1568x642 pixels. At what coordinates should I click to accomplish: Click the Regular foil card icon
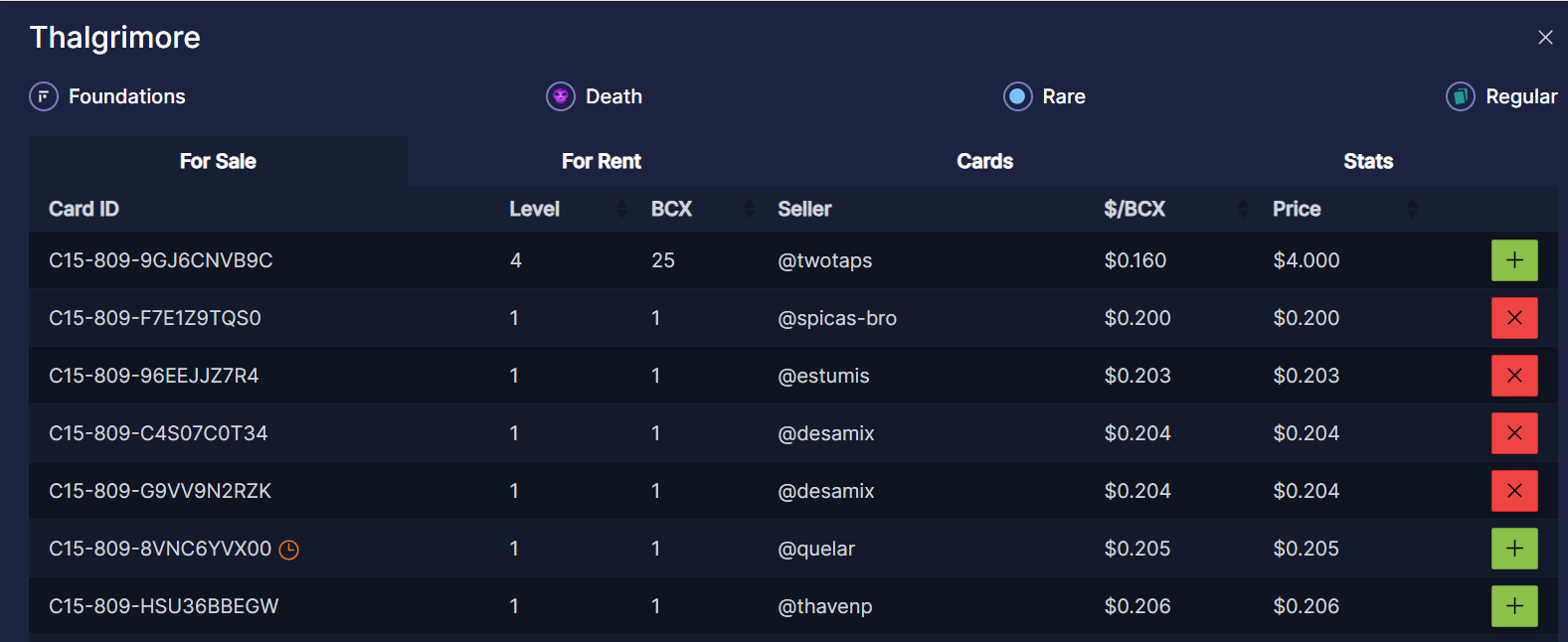[x=1460, y=96]
